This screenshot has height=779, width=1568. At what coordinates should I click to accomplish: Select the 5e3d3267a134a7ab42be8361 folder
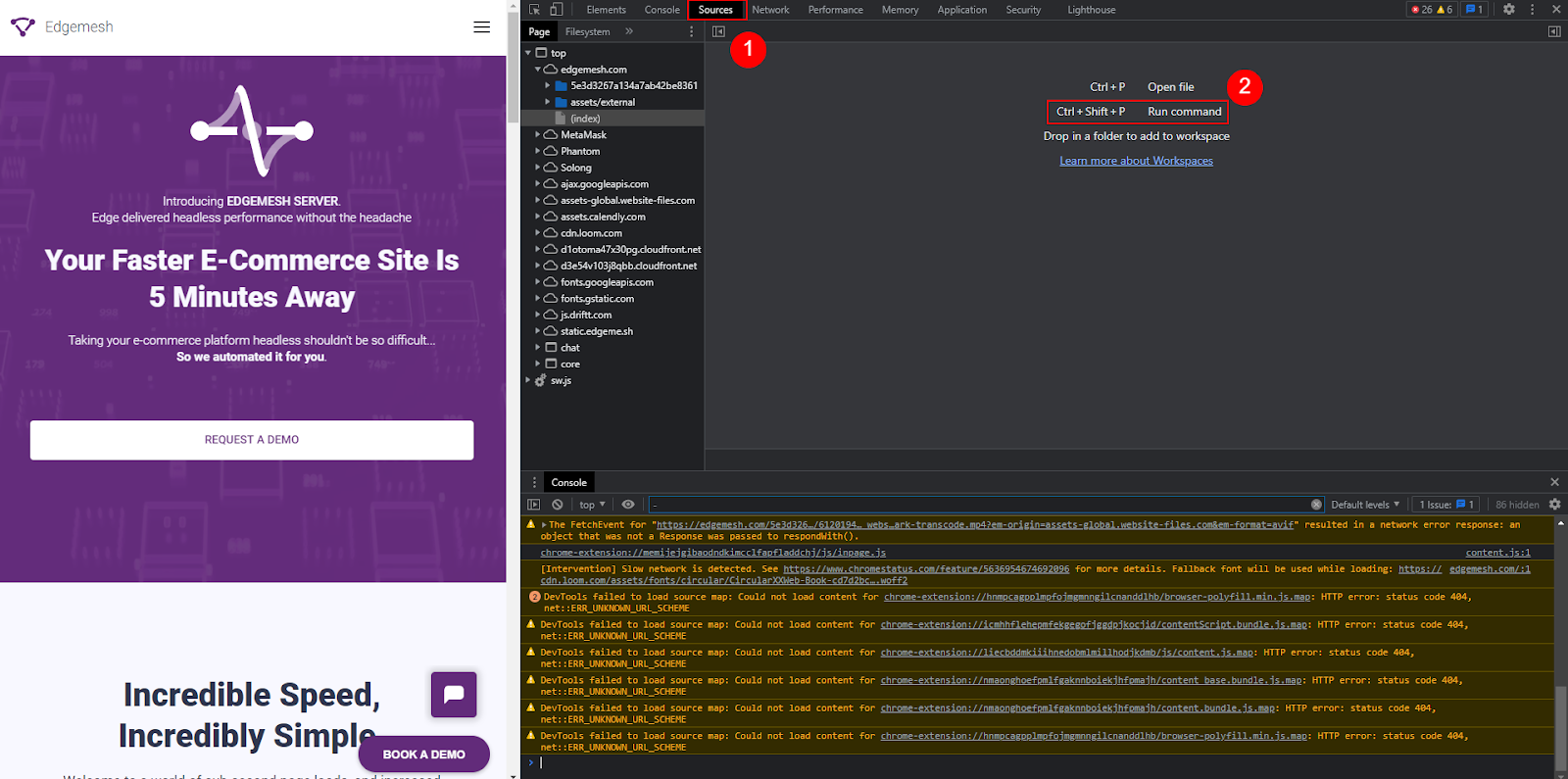point(634,85)
